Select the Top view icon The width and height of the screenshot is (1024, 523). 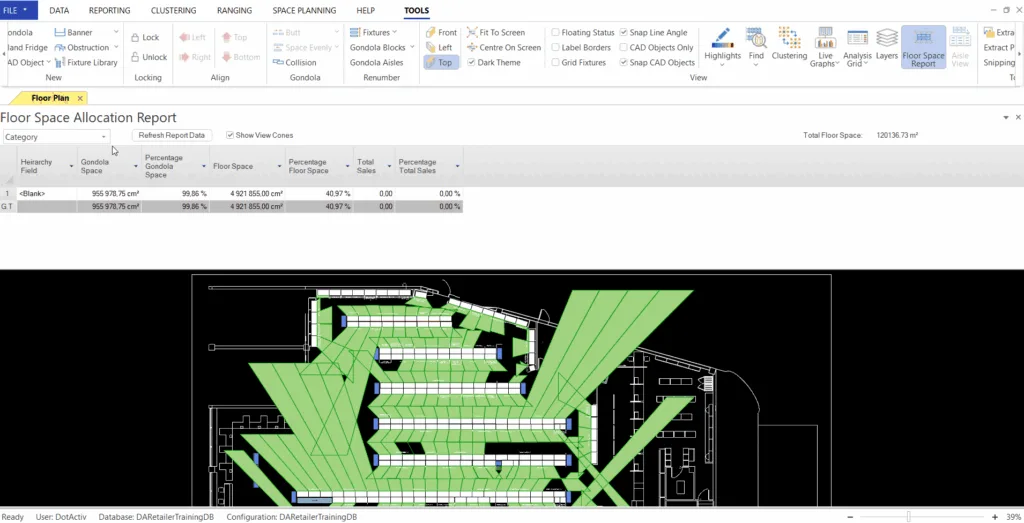click(439, 62)
